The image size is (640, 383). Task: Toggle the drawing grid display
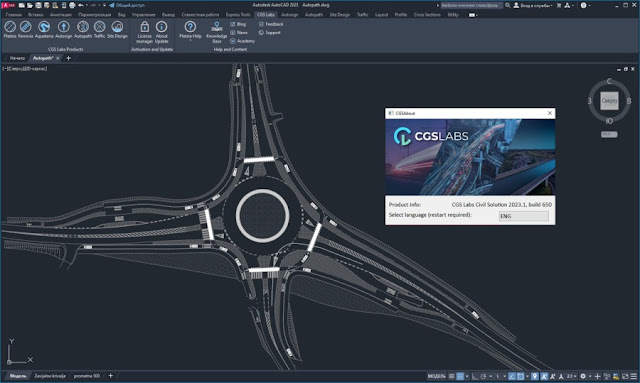(x=451, y=376)
